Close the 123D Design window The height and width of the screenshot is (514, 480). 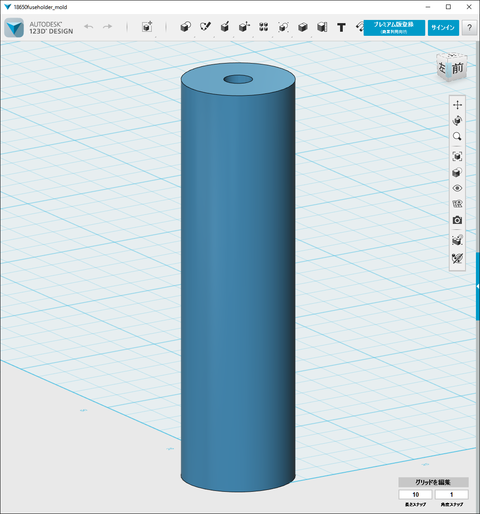coord(469,7)
